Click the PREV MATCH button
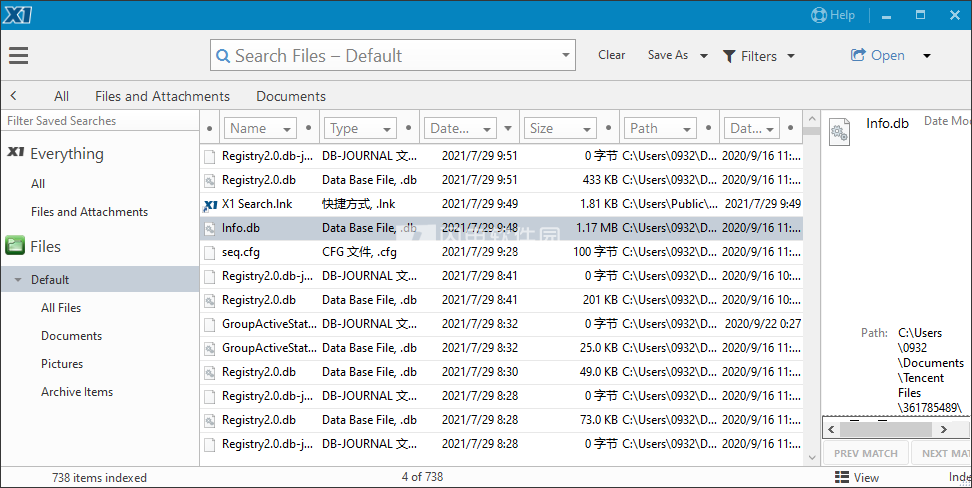972x488 pixels. pos(865,453)
